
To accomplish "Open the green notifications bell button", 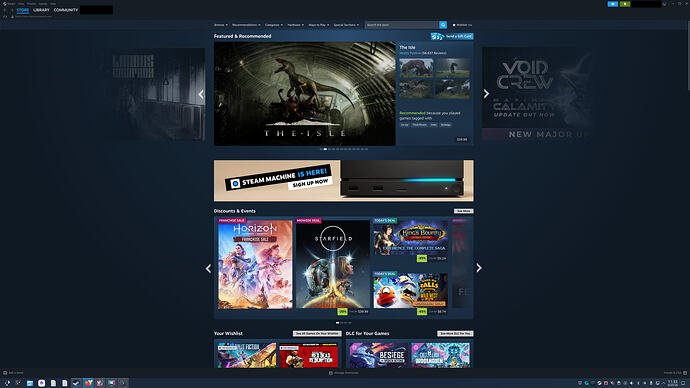I will coord(625,4).
